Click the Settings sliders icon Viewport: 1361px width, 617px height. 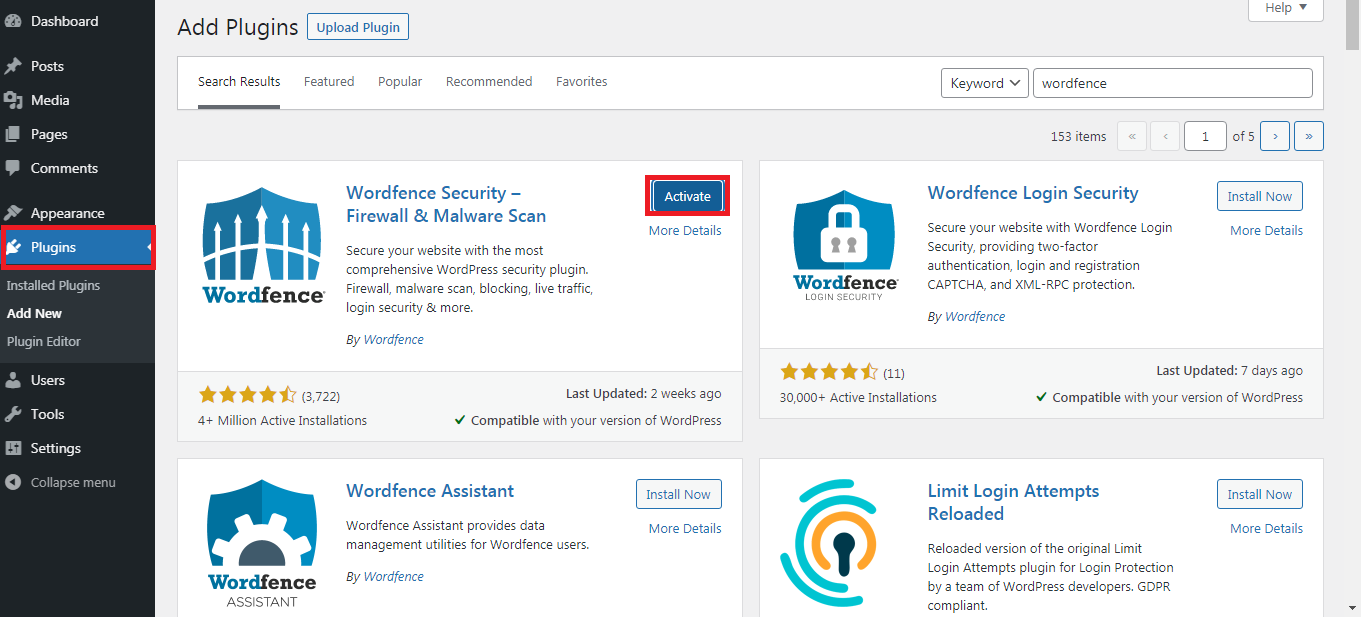click(13, 448)
